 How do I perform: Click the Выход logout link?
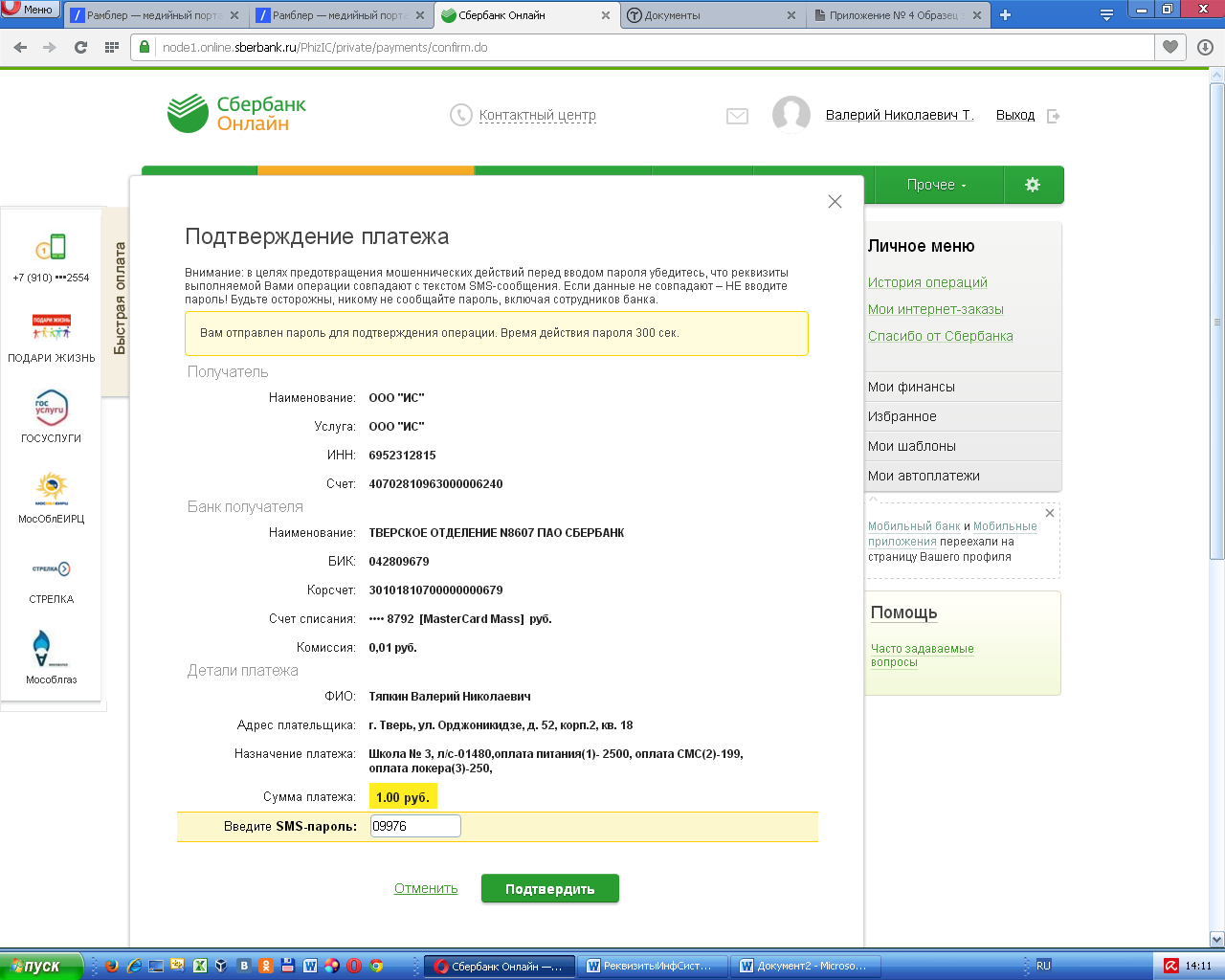point(1015,115)
